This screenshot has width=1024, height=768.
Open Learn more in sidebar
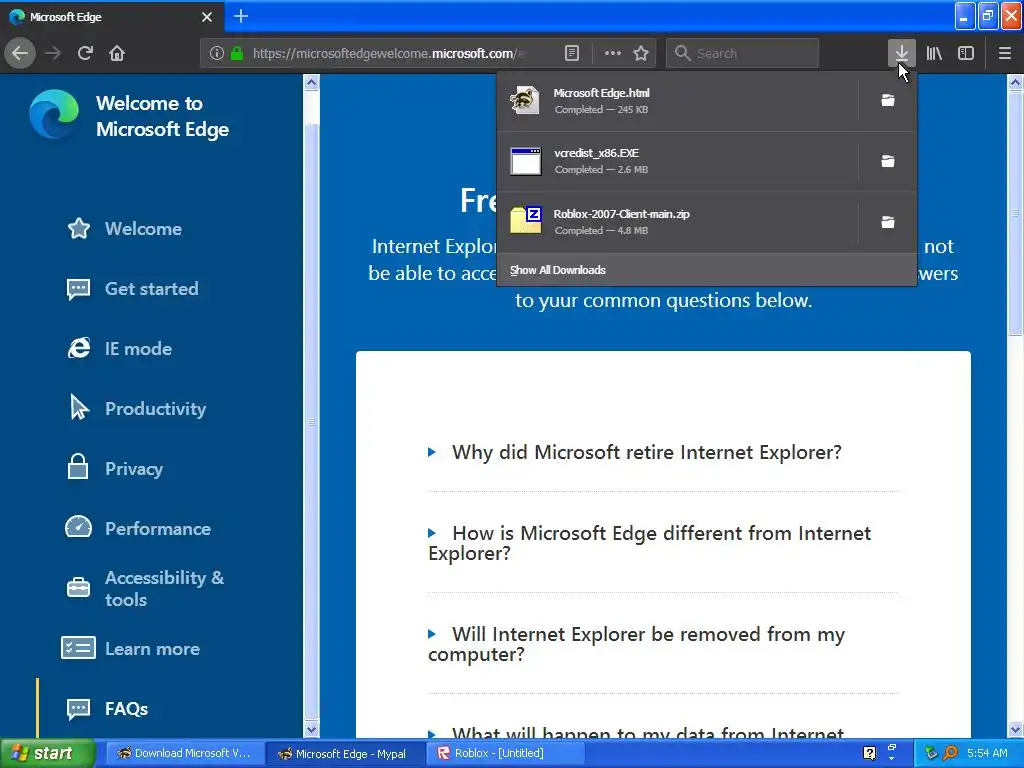[131, 648]
